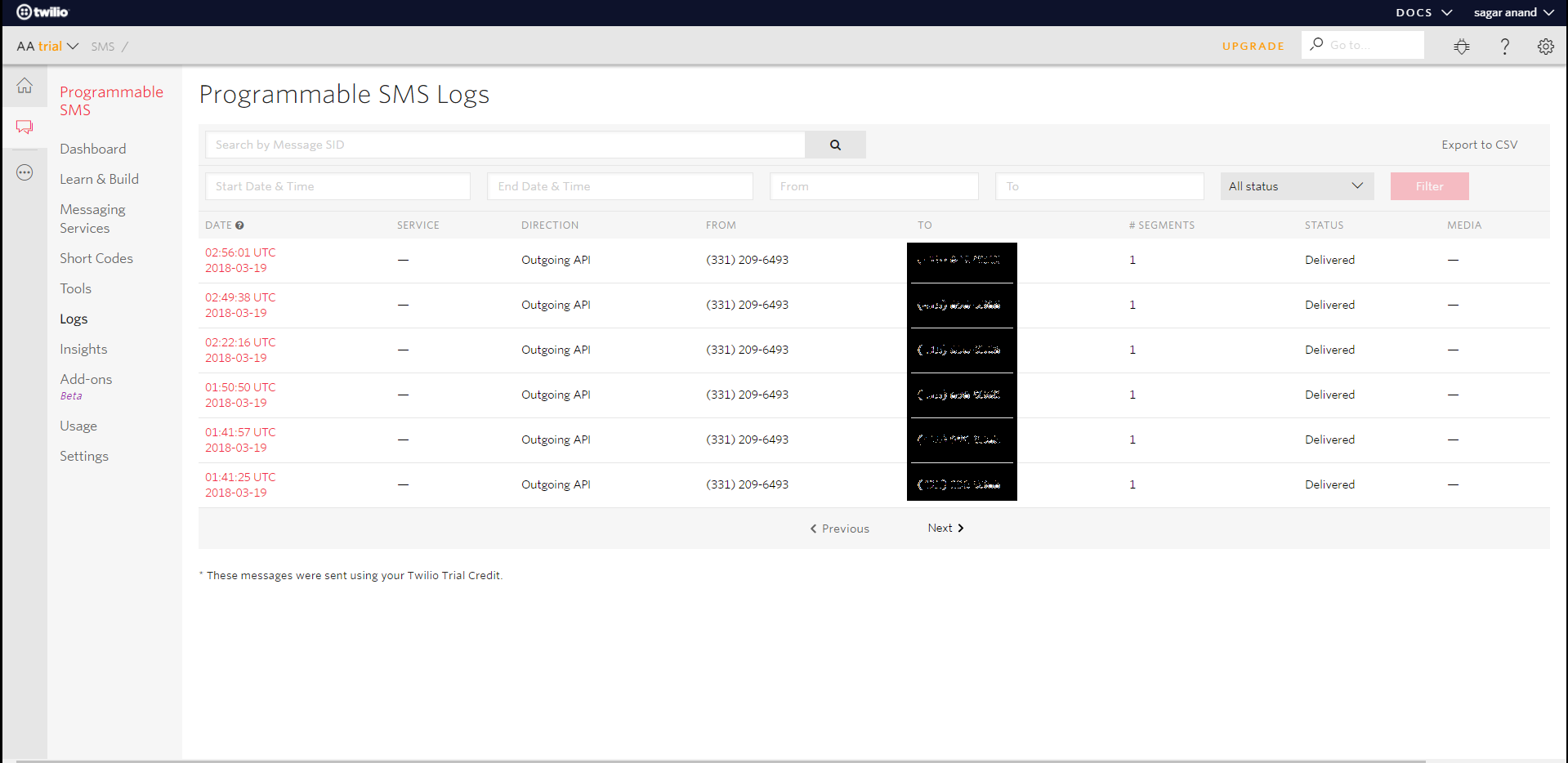Click the DATE column help icon

[x=239, y=225]
